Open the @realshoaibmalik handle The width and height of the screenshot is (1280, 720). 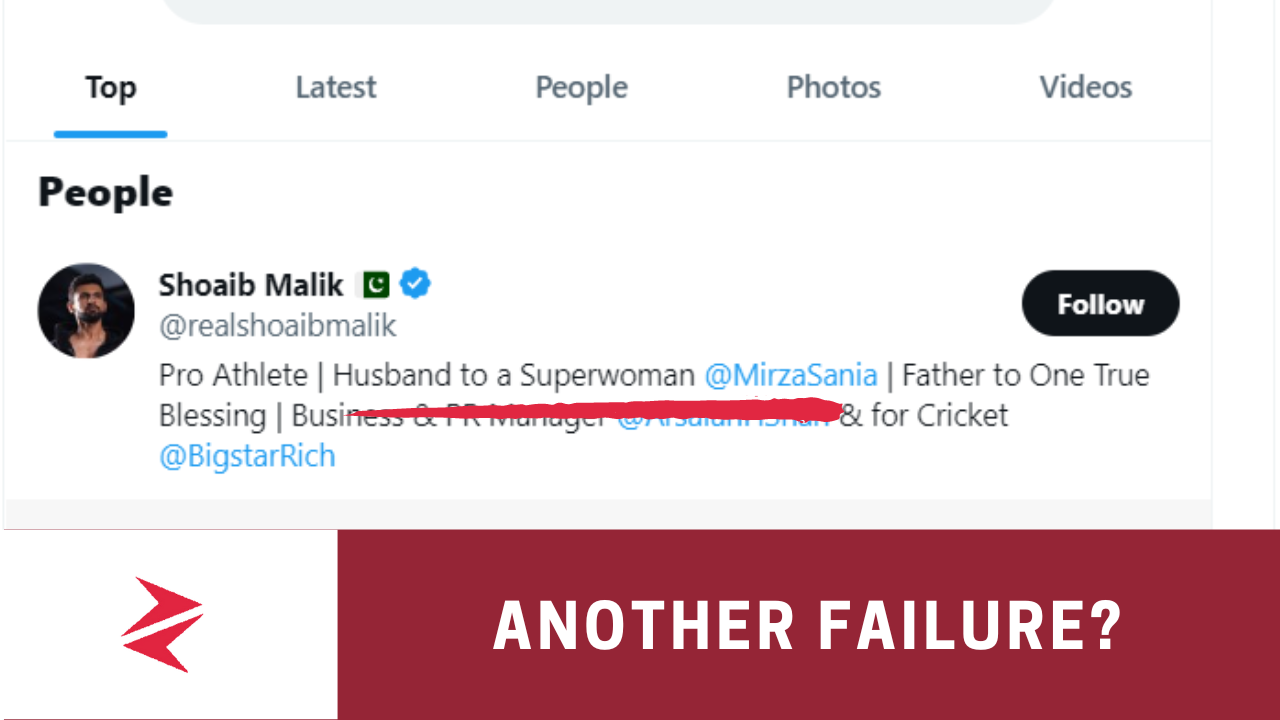277,325
